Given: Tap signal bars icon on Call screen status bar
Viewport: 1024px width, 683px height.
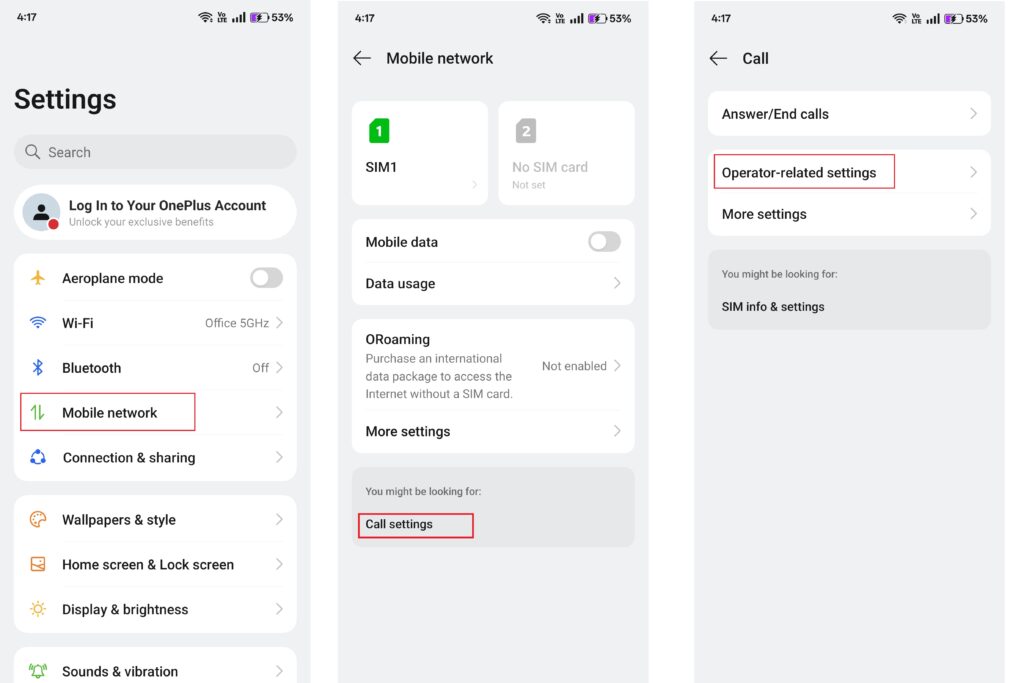Looking at the screenshot, I should pyautogui.click(x=933, y=18).
